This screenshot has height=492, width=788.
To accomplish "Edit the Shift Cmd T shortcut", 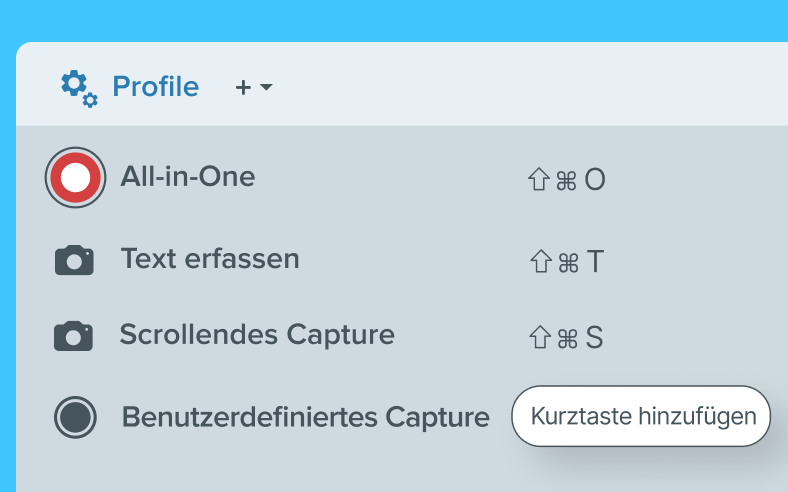I will (567, 262).
